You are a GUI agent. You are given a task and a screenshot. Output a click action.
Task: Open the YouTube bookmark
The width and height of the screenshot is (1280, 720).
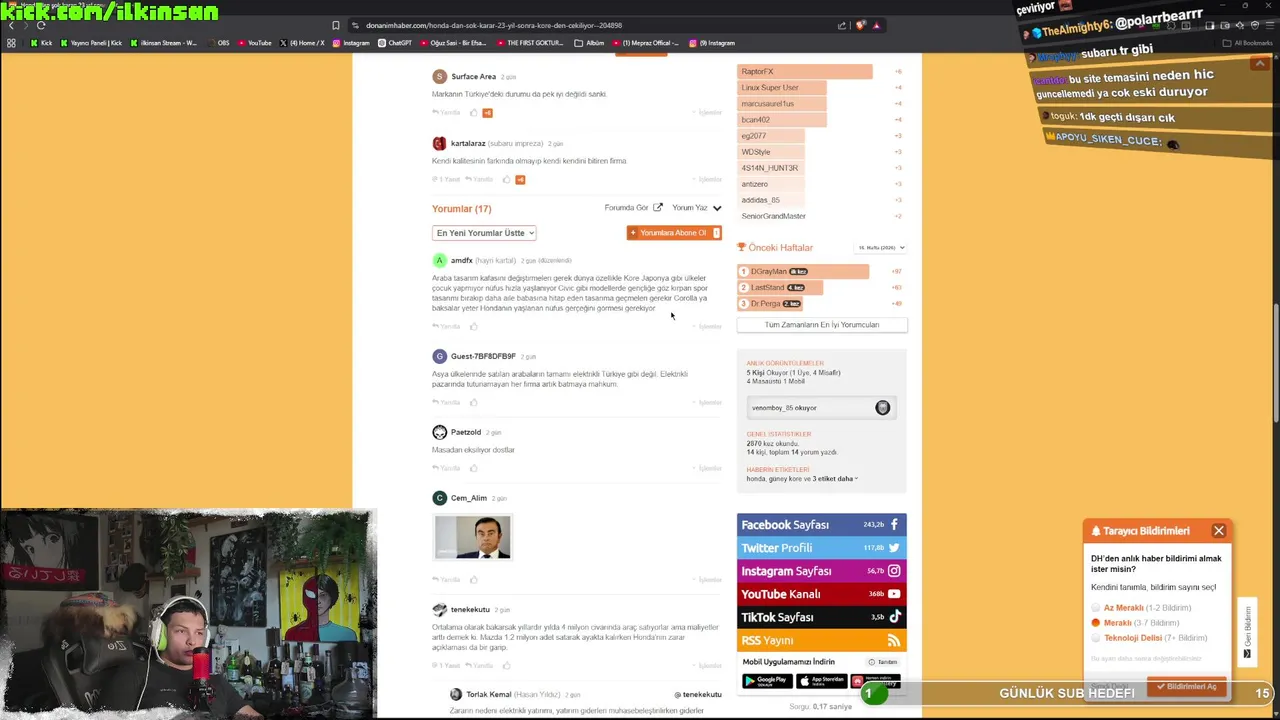(254, 43)
